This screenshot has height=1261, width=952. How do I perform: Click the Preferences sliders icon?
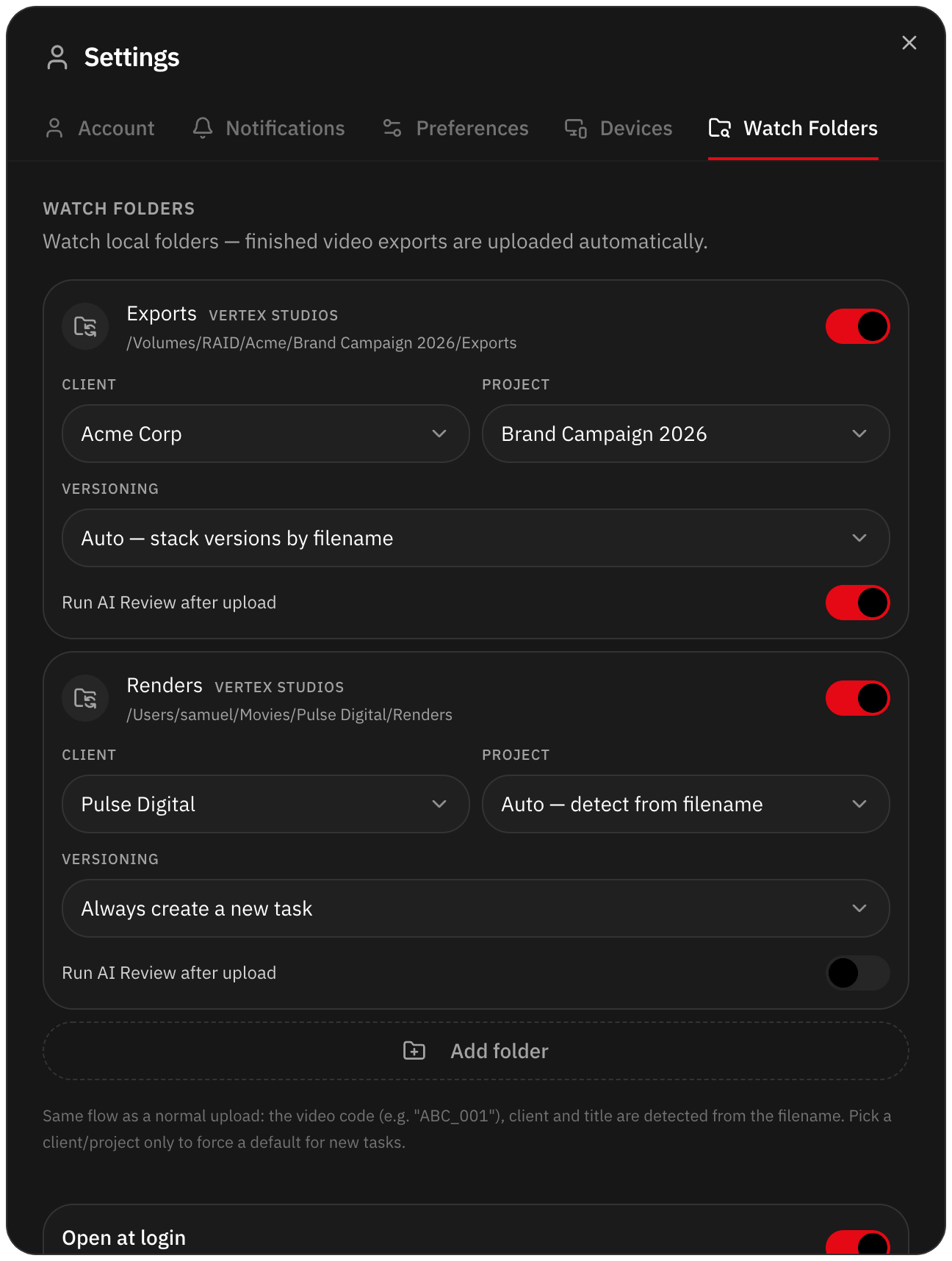pos(392,128)
